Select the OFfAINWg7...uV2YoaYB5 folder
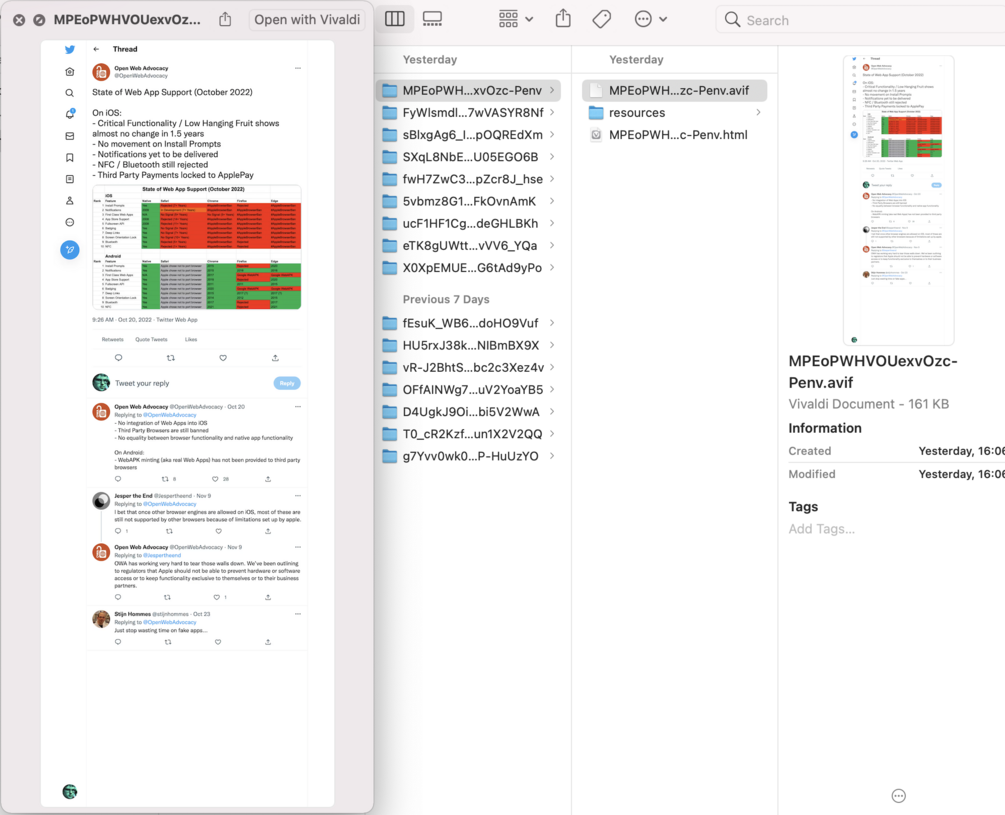The image size is (1005, 815). point(469,390)
